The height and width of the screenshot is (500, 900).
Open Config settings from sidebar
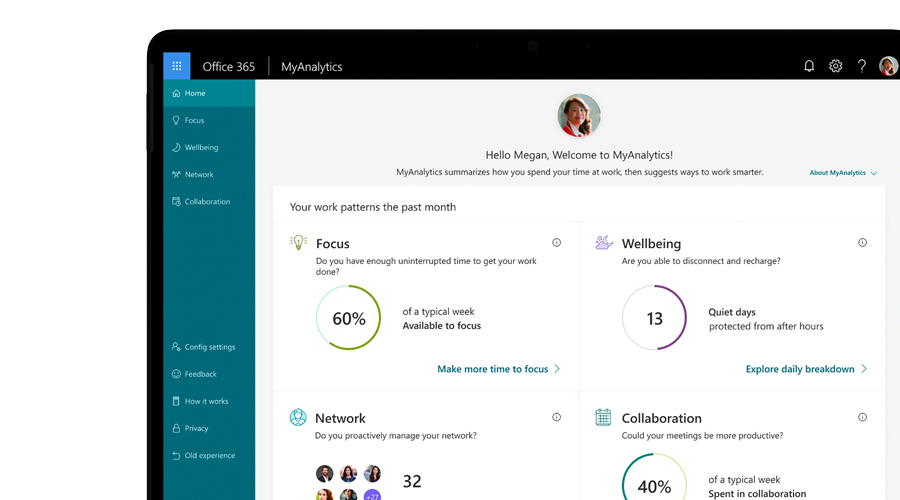click(x=209, y=347)
